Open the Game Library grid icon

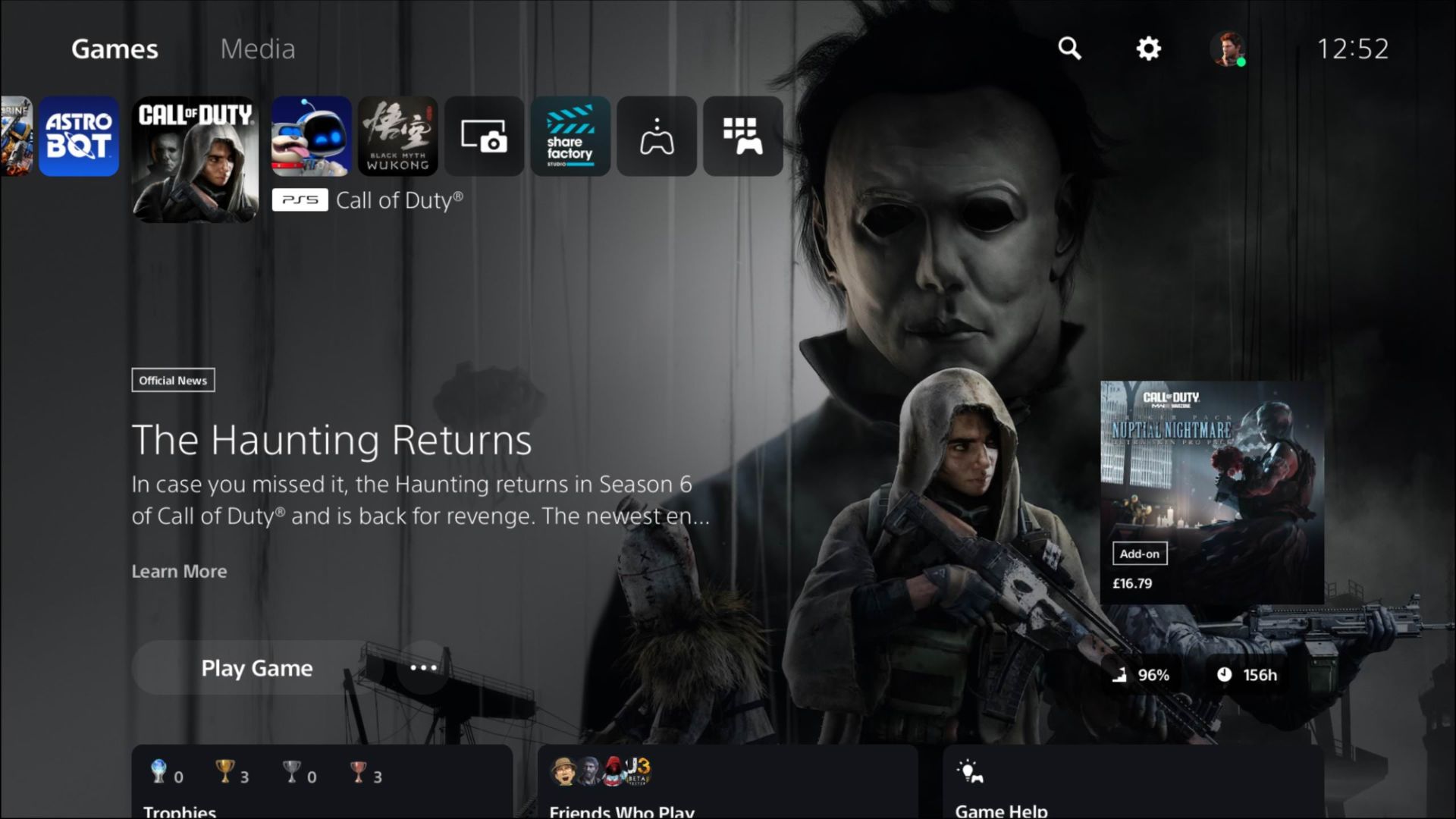[x=743, y=136]
